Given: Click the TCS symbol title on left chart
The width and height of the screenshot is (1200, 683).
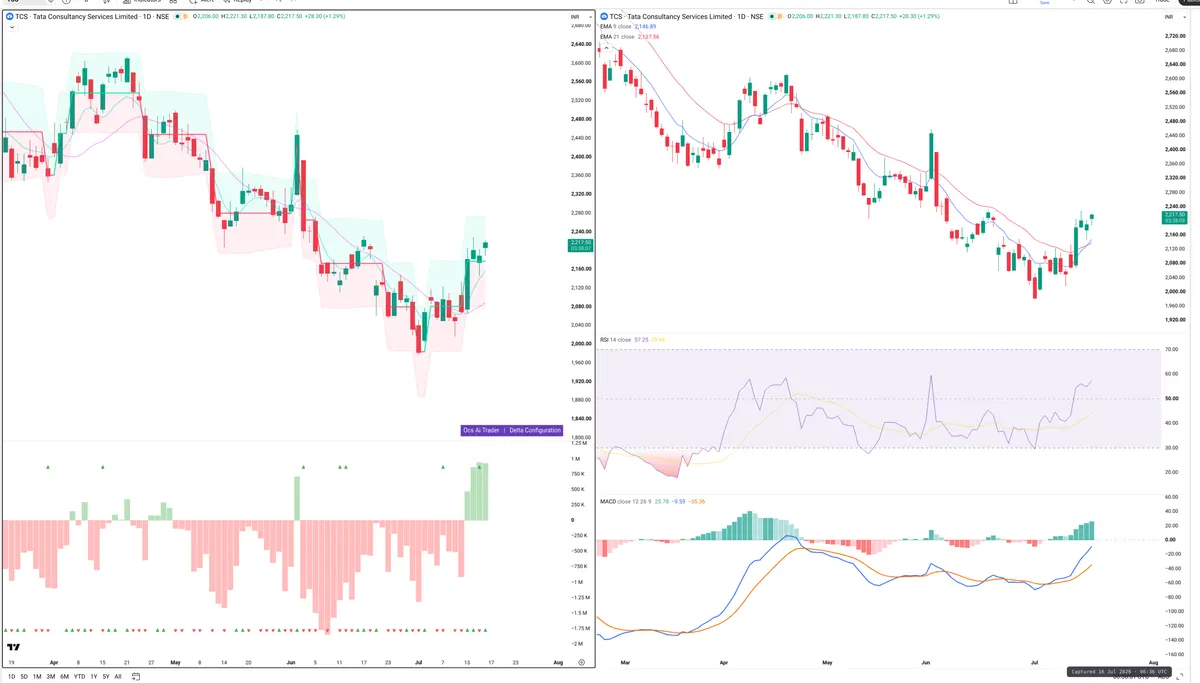Looking at the screenshot, I should [91, 17].
